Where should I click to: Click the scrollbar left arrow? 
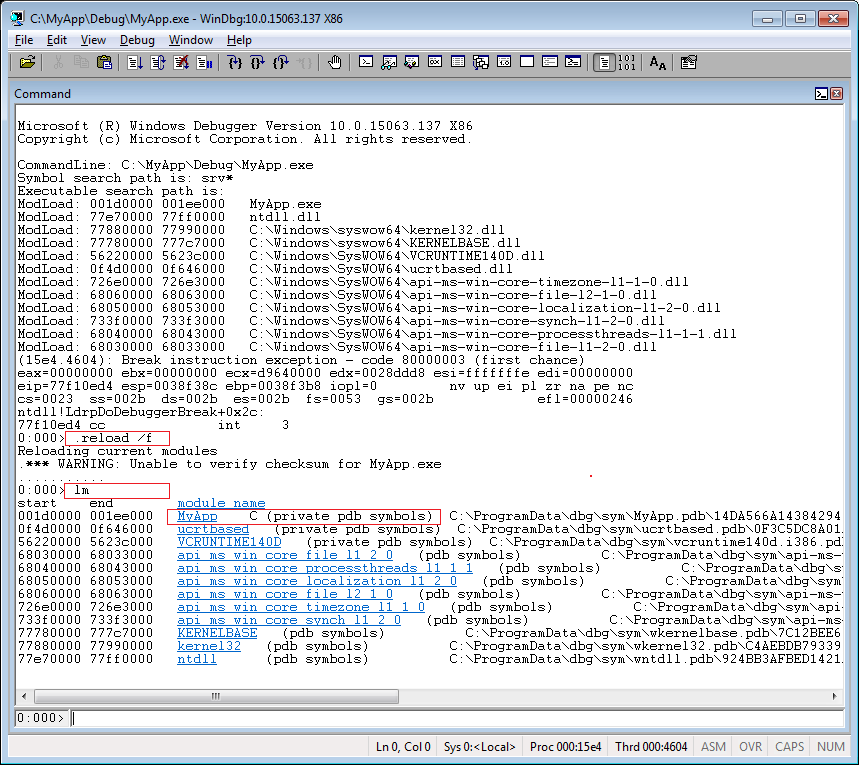click(x=24, y=697)
